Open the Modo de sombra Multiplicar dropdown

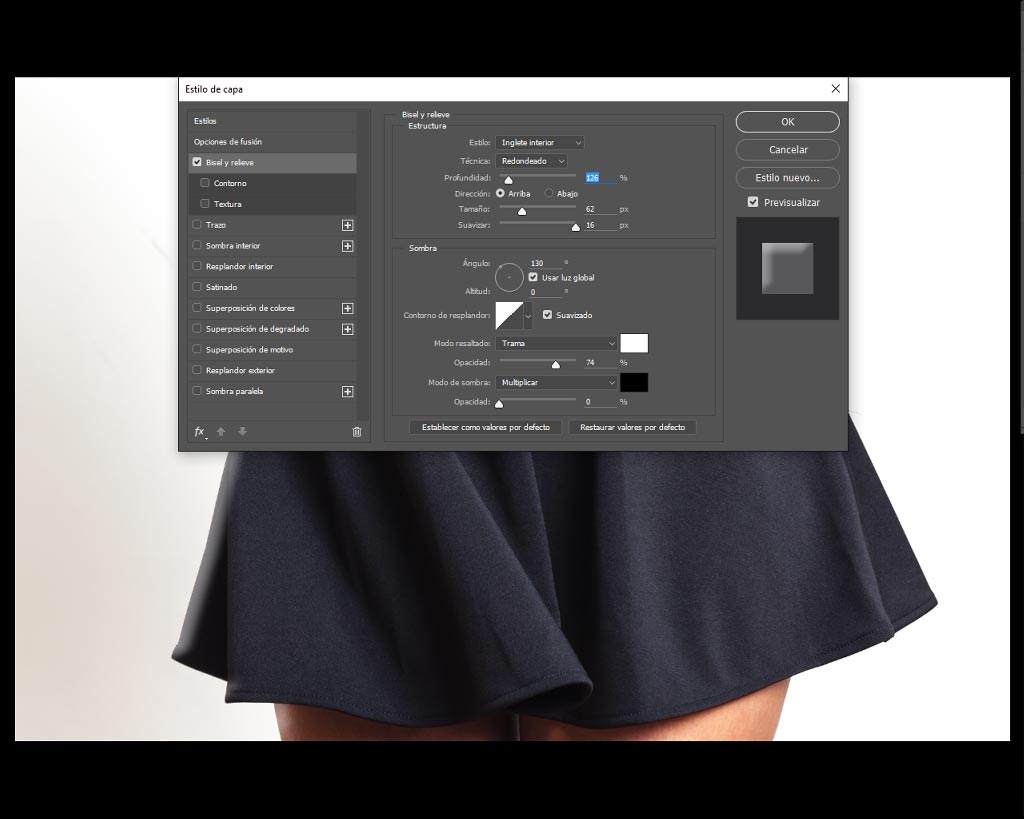[556, 383]
